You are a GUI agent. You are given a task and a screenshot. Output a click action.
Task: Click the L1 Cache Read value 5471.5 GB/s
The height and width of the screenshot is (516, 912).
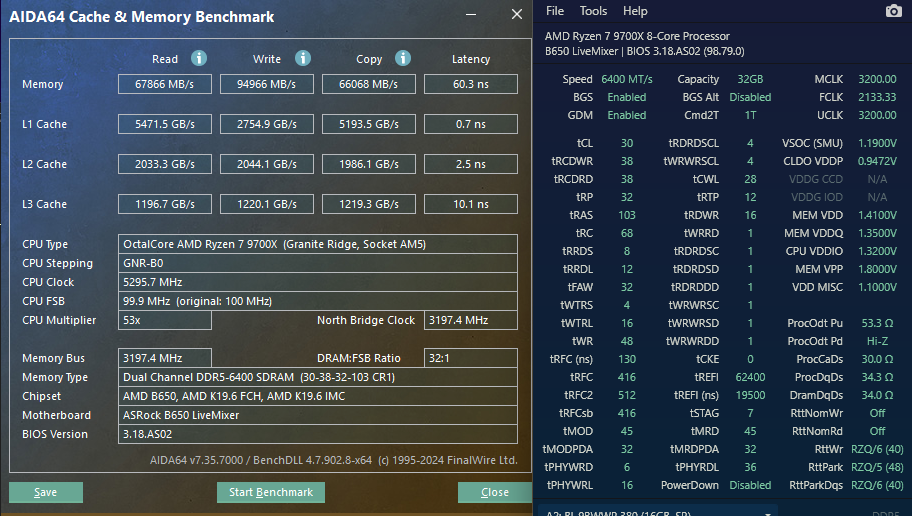[x=165, y=124]
